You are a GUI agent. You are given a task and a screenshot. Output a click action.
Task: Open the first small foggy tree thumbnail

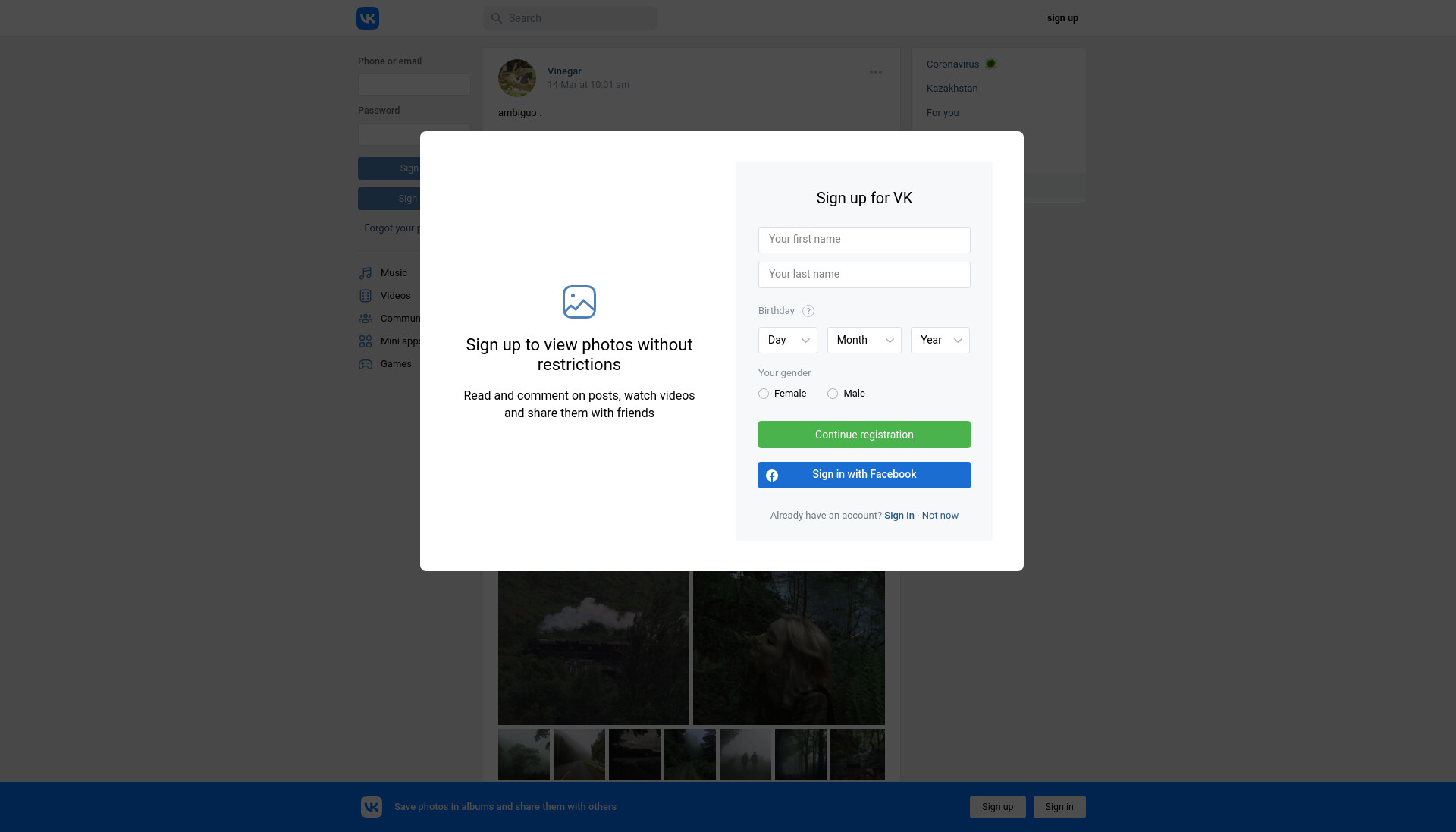pos(524,755)
